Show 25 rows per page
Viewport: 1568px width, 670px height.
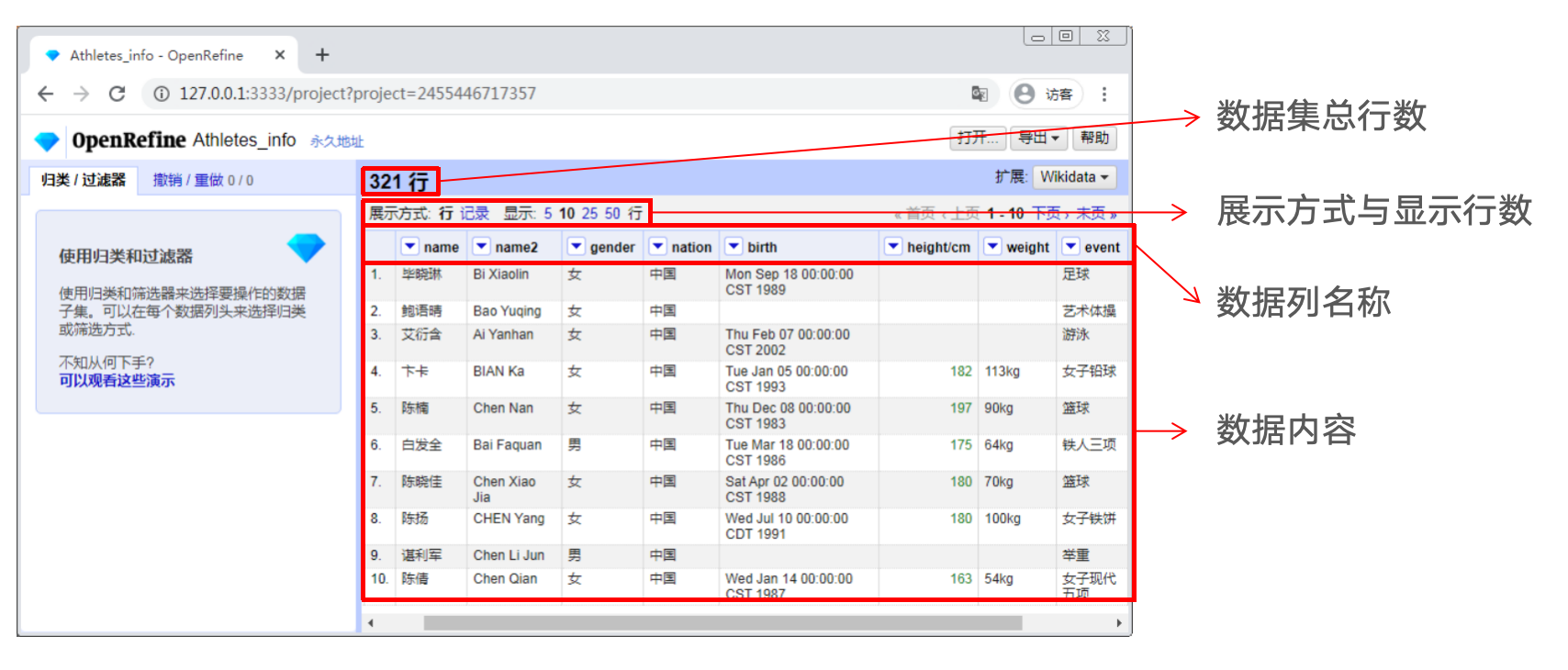point(589,213)
